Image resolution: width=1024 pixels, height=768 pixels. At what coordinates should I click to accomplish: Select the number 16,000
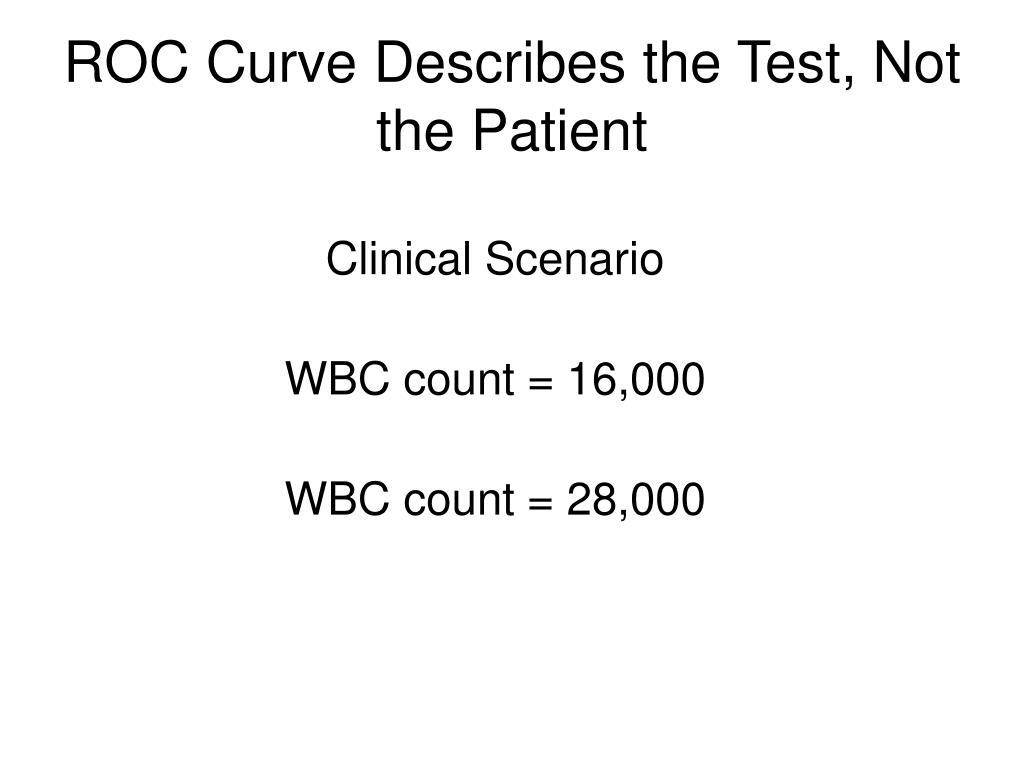637,380
